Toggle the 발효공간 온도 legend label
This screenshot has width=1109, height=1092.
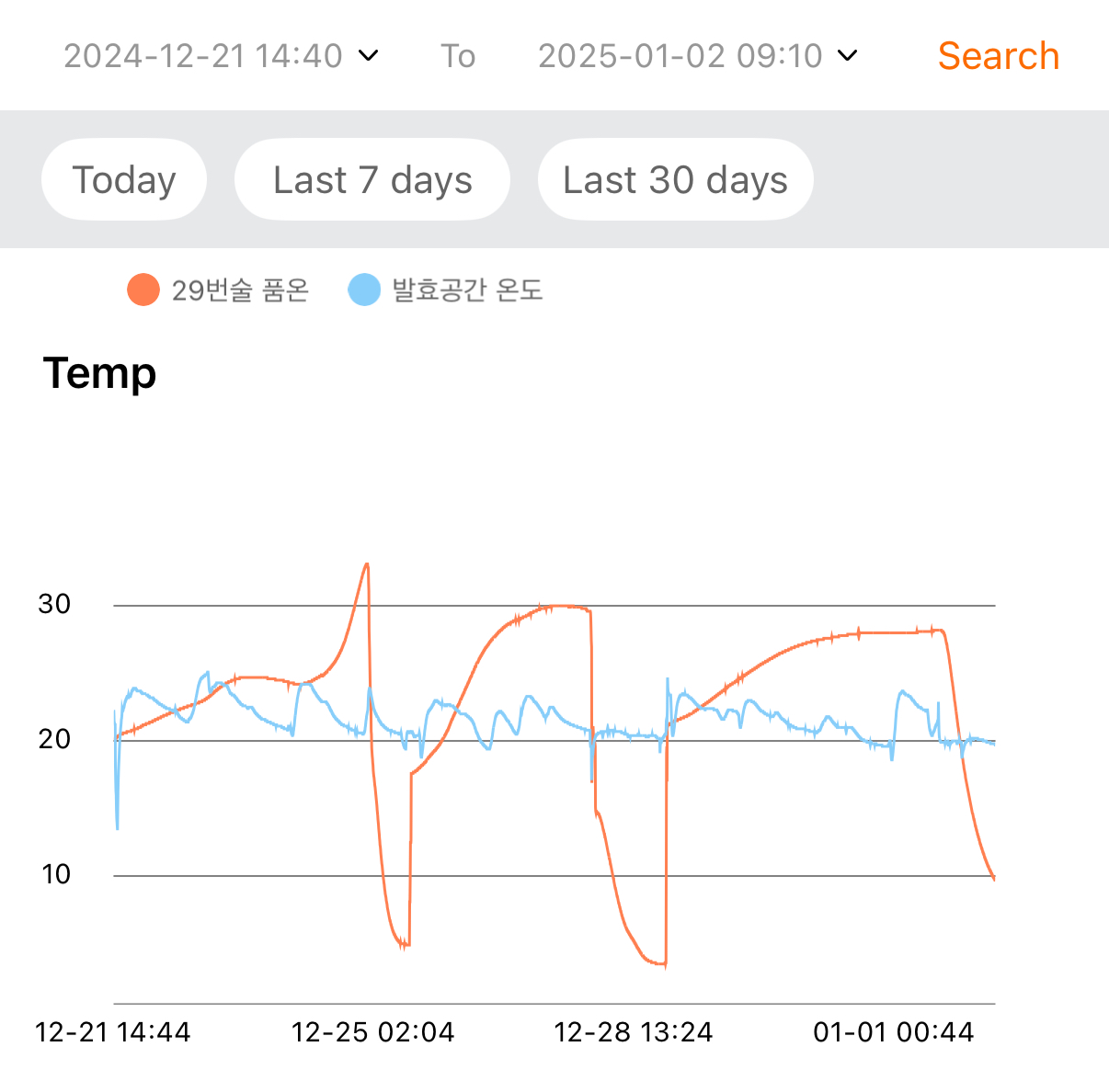[x=467, y=290]
